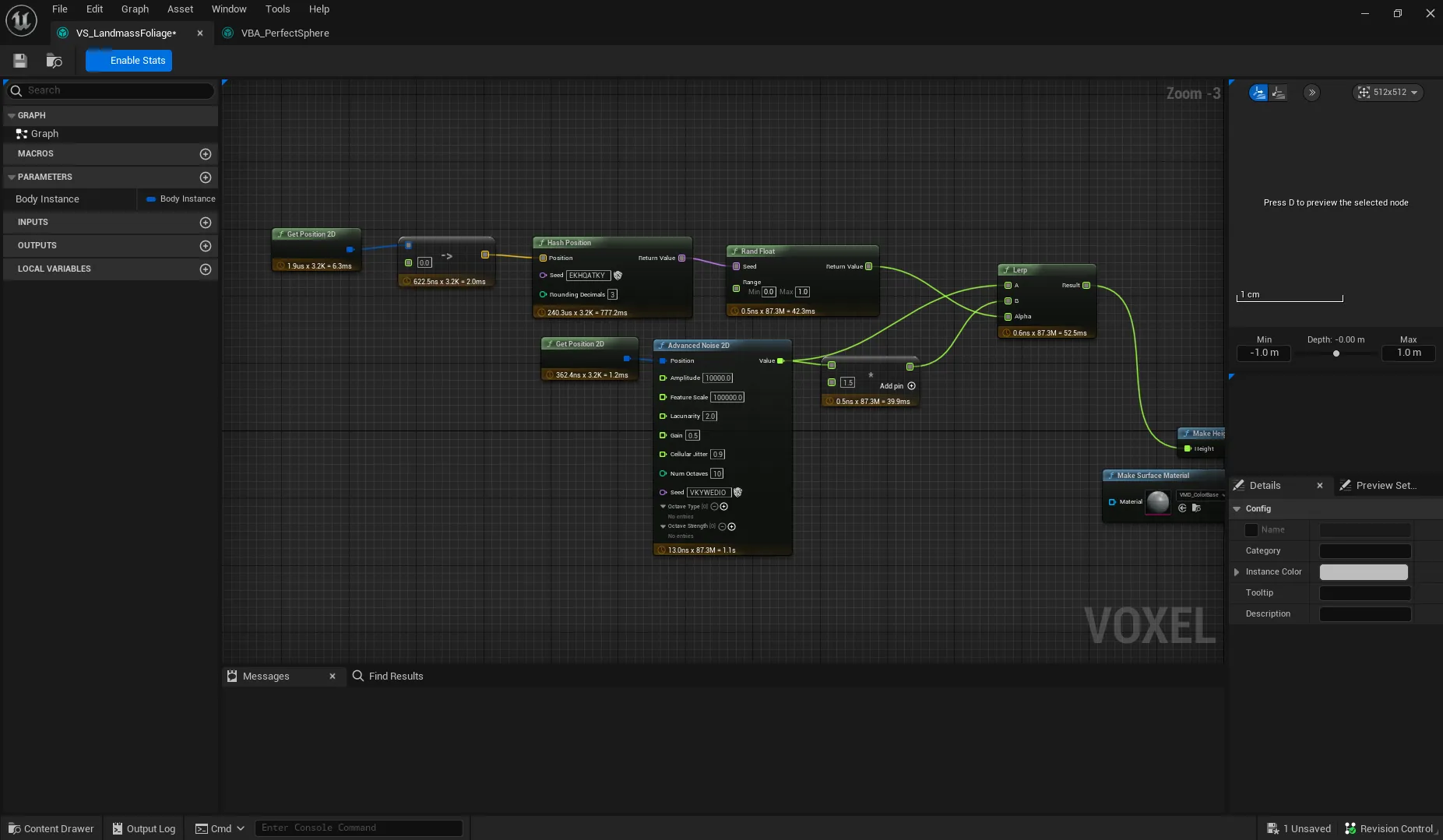Randomize the Hash Position seed using the dice icon
The width and height of the screenshot is (1443, 840).
[x=618, y=275]
